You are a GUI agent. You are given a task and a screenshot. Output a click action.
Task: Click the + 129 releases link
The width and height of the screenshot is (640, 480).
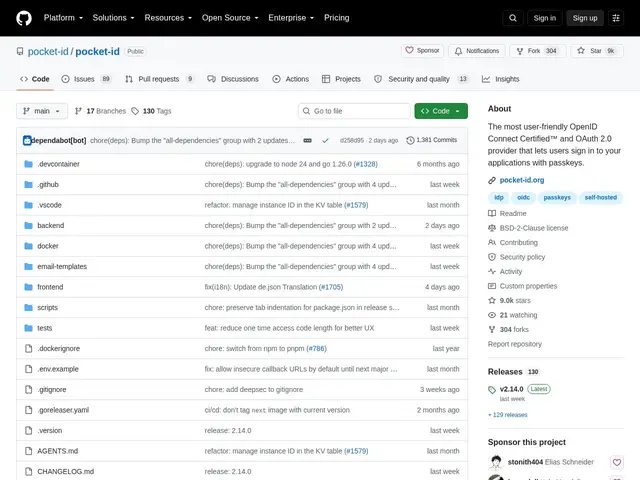click(507, 415)
